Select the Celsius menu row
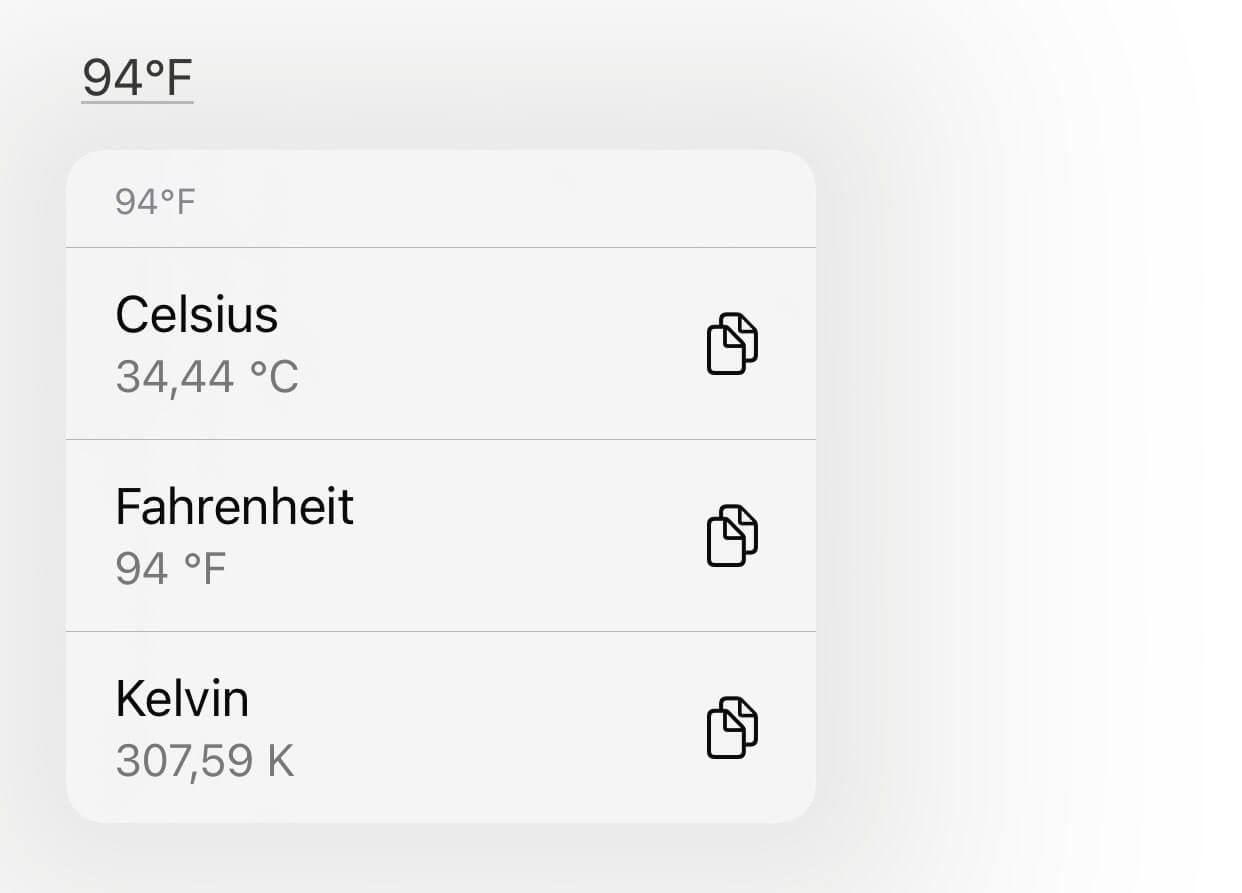 point(441,344)
